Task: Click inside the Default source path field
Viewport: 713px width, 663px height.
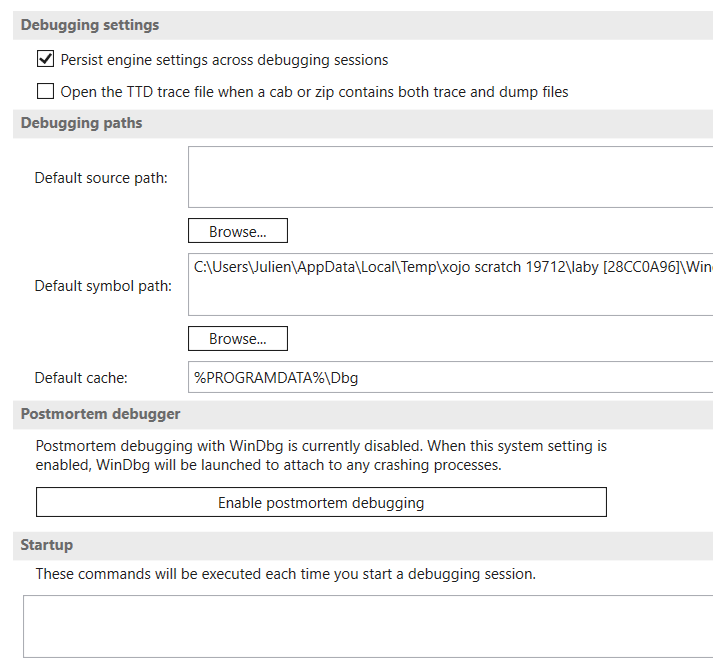Action: pyautogui.click(x=450, y=177)
